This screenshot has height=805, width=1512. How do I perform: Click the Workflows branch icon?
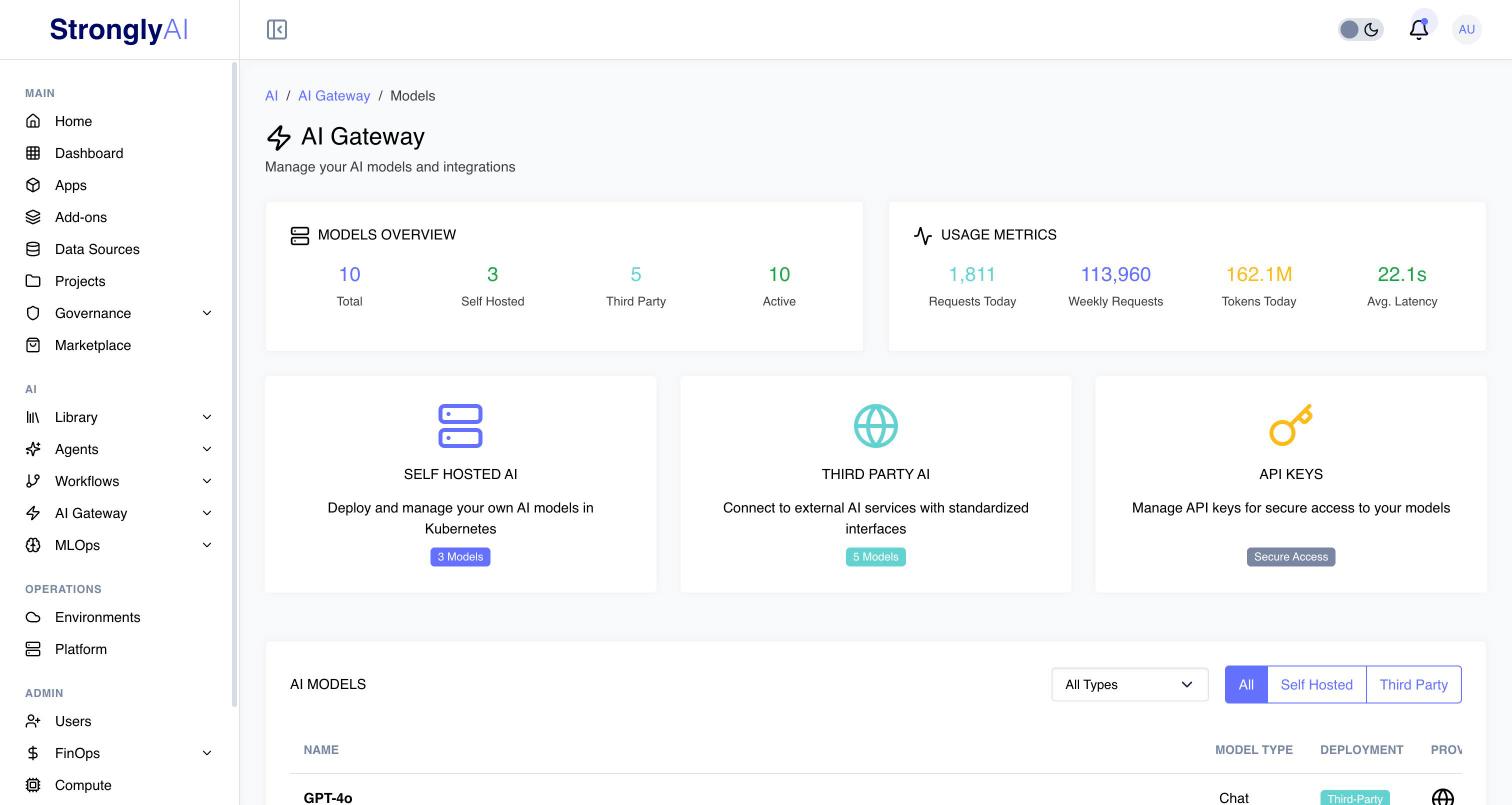pos(33,481)
